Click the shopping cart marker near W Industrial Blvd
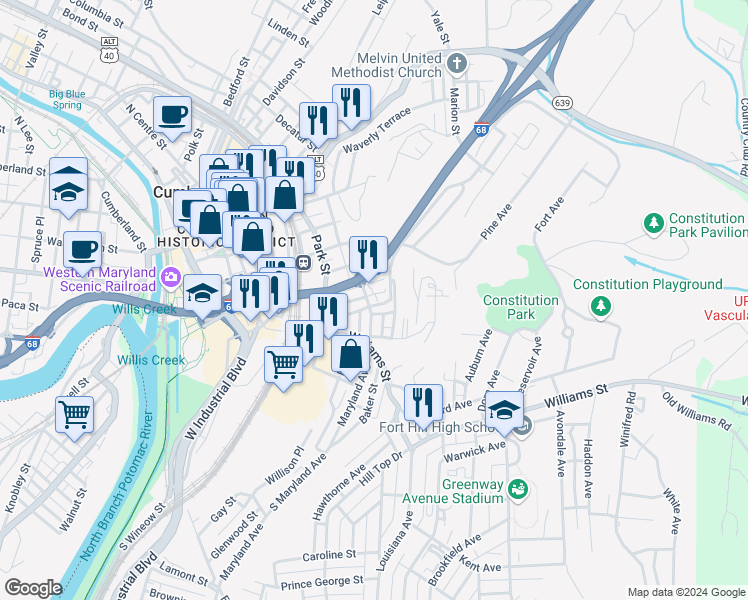 283,369
